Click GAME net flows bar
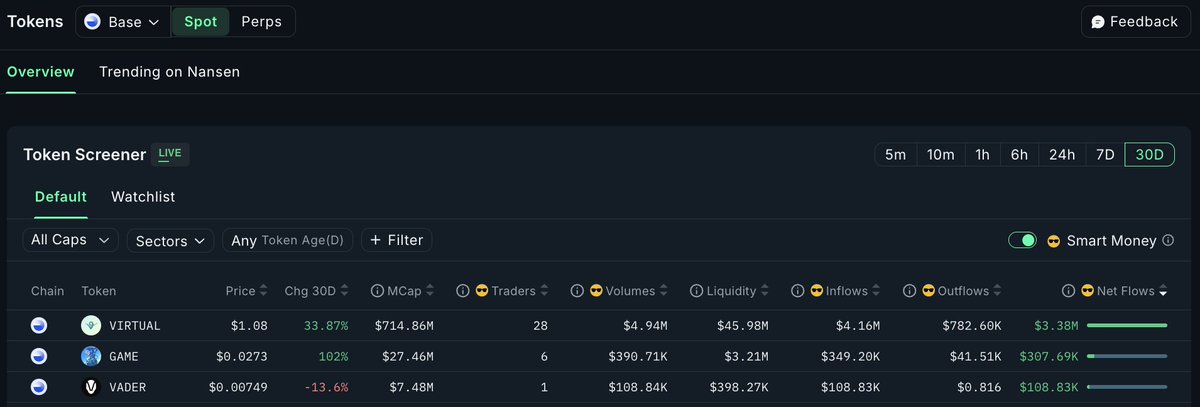Viewport: 1200px width, 407px height. pos(1127,355)
